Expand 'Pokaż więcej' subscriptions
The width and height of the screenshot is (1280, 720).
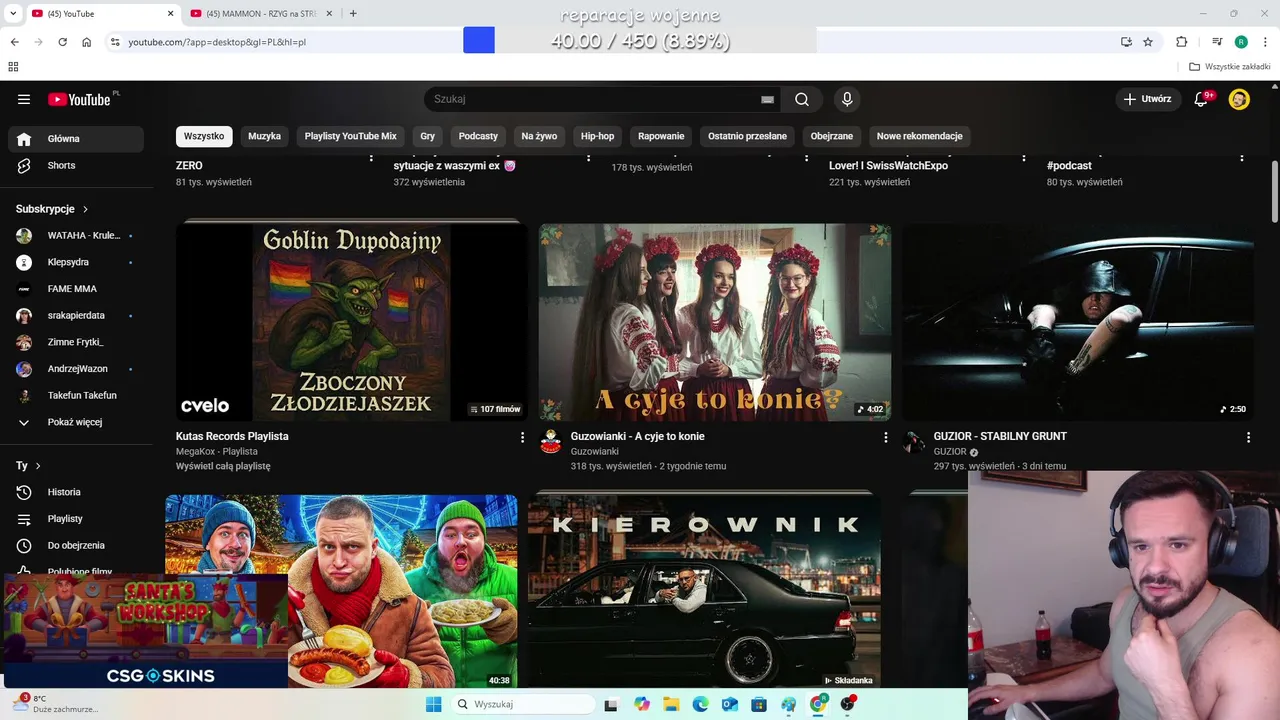(x=76, y=422)
